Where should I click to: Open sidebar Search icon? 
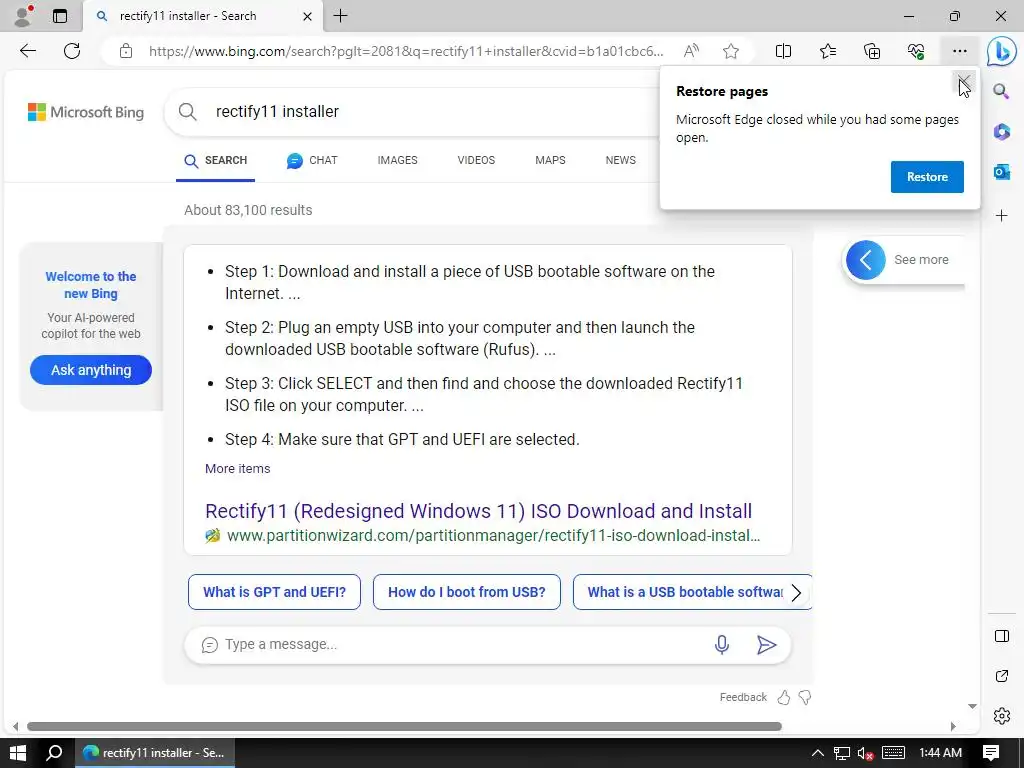1001,91
